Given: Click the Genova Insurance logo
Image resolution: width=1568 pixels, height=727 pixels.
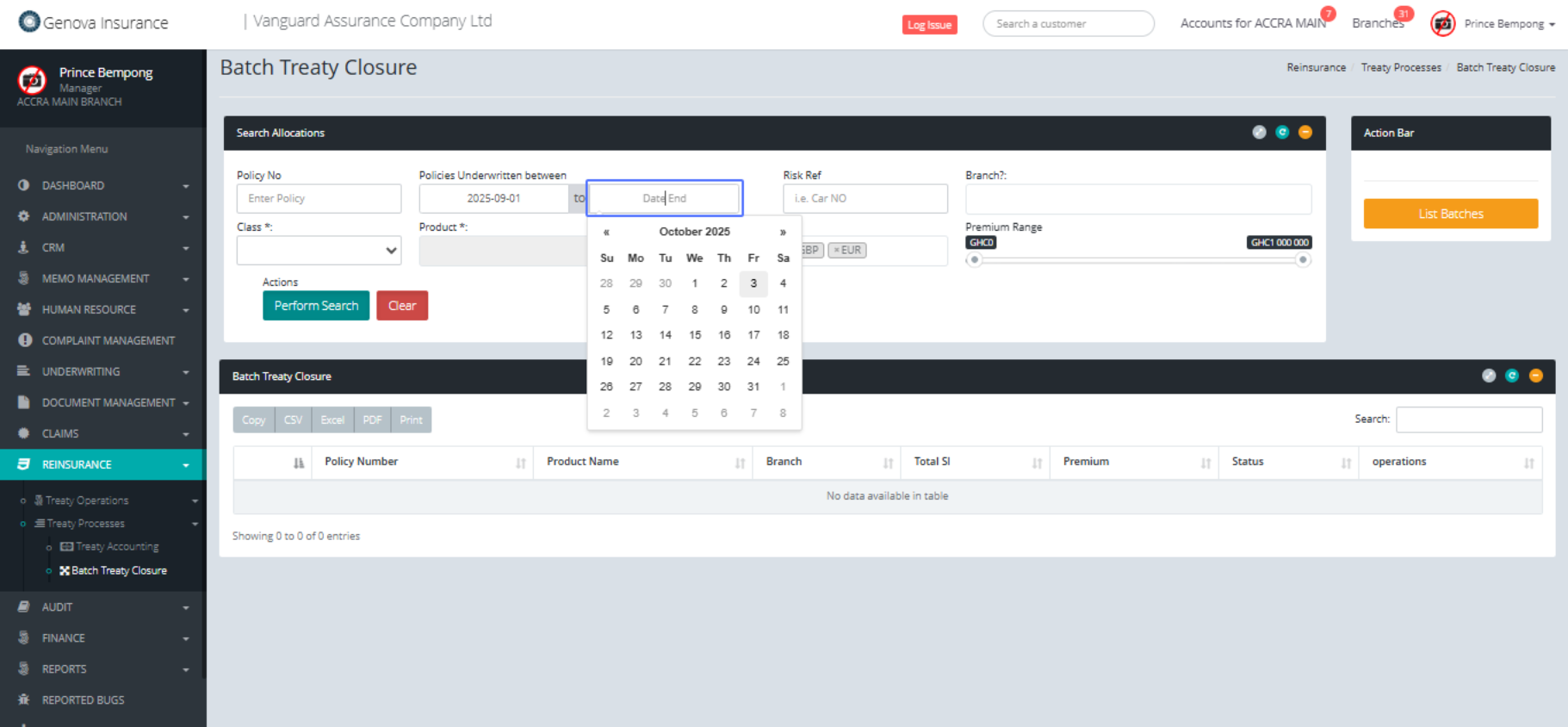Looking at the screenshot, I should 93,22.
